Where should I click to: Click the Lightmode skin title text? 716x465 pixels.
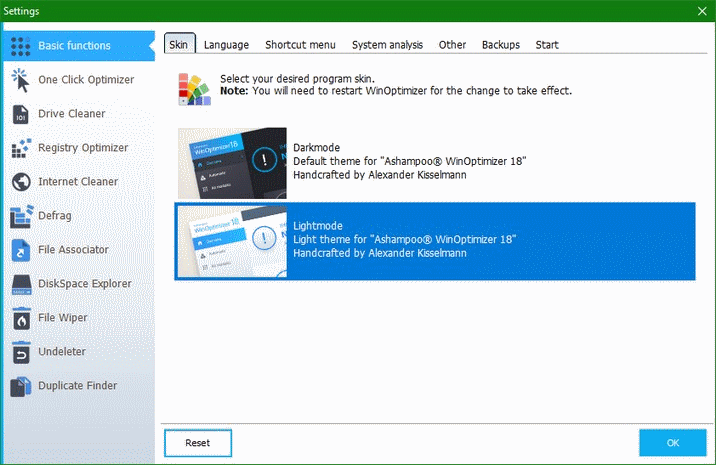click(318, 226)
